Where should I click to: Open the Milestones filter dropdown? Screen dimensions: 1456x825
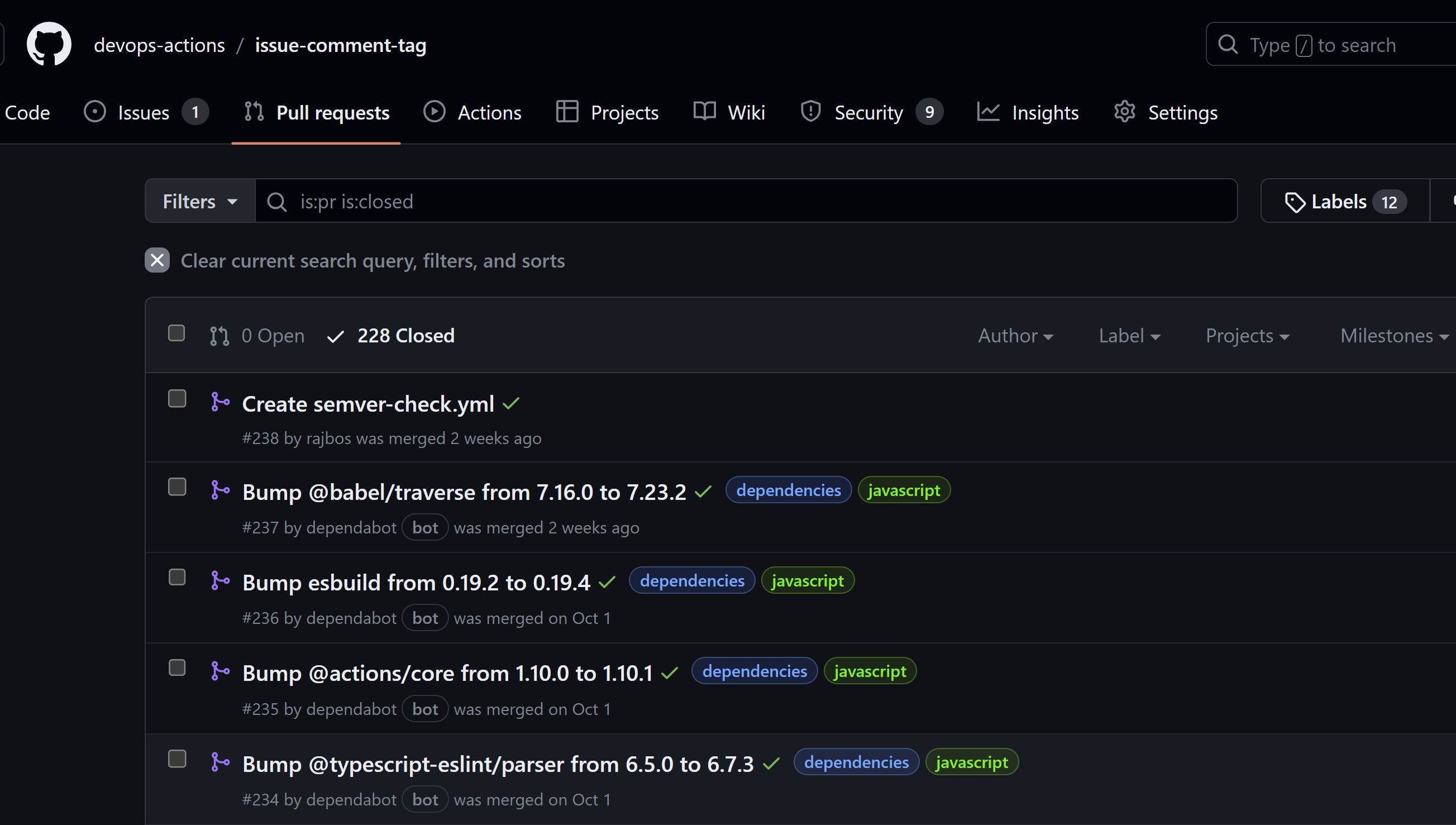pos(1394,336)
